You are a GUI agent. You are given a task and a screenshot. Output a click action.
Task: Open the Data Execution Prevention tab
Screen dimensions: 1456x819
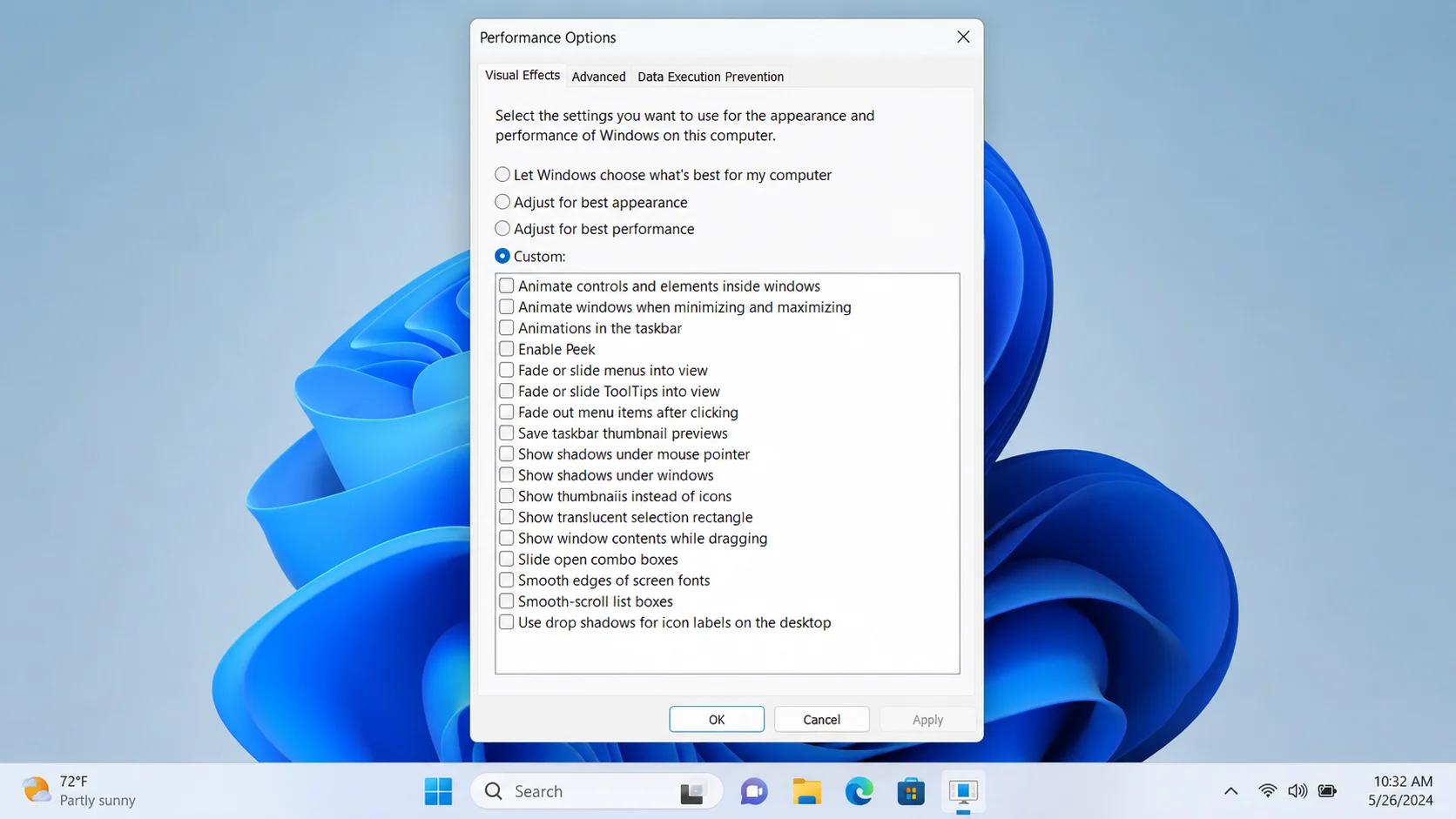[x=711, y=77]
